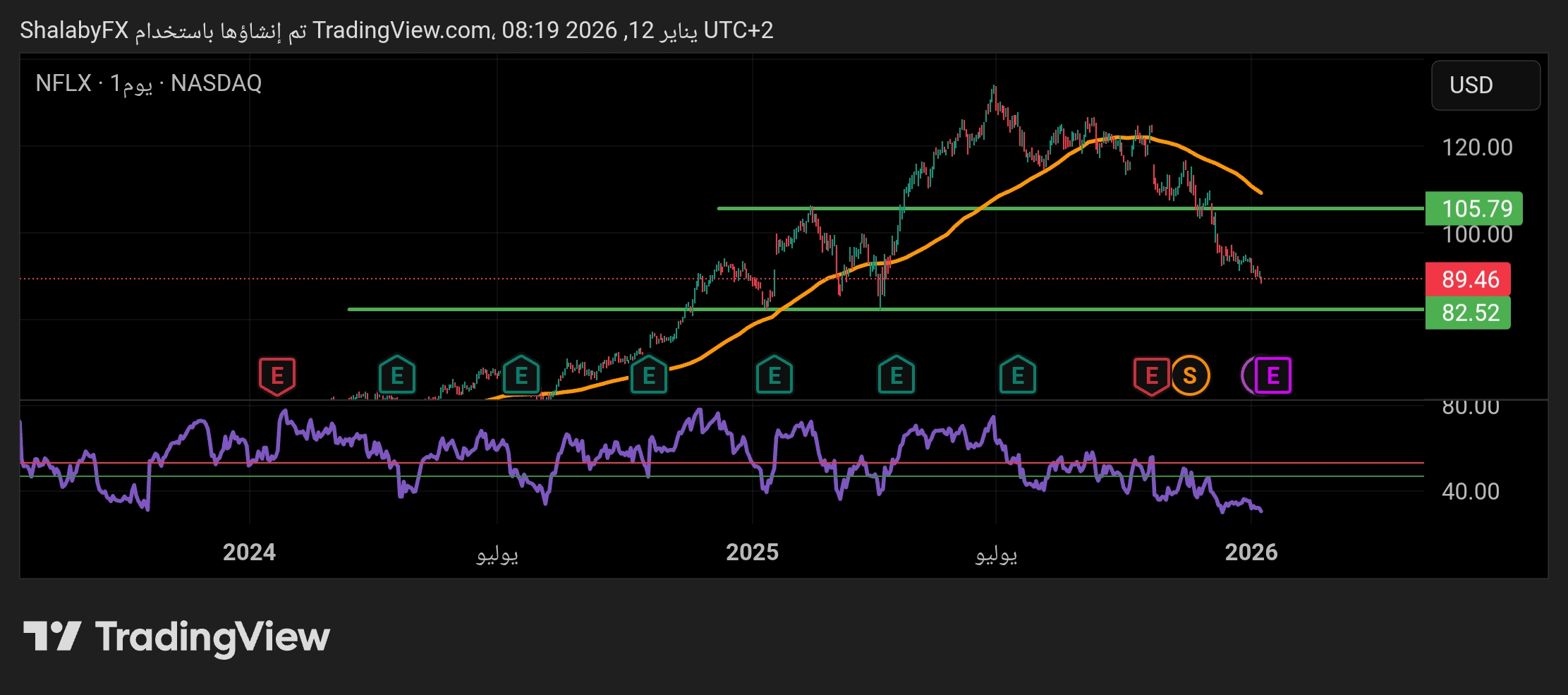Click the green E earnings marker right of 2025
The height and width of the screenshot is (695, 1568).
tap(774, 376)
